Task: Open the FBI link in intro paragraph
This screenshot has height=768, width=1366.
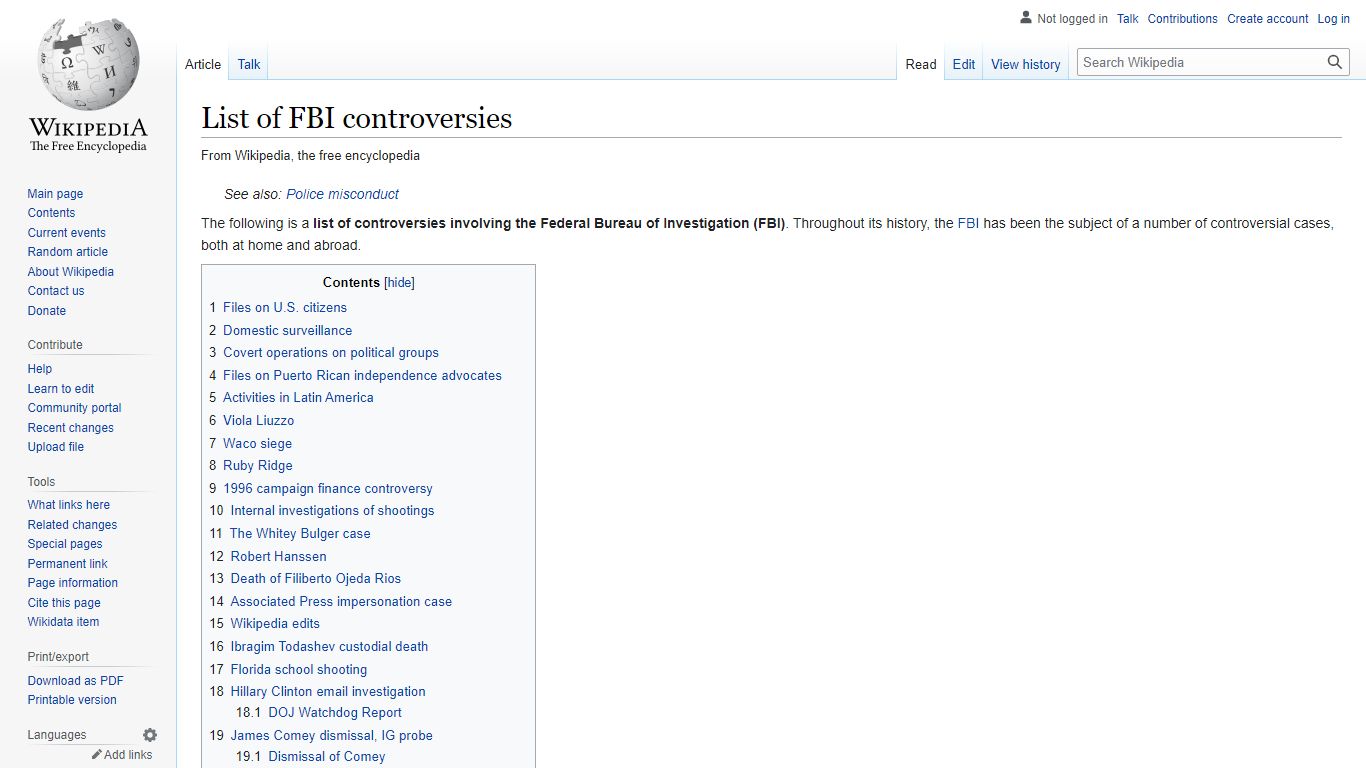Action: tap(968, 223)
